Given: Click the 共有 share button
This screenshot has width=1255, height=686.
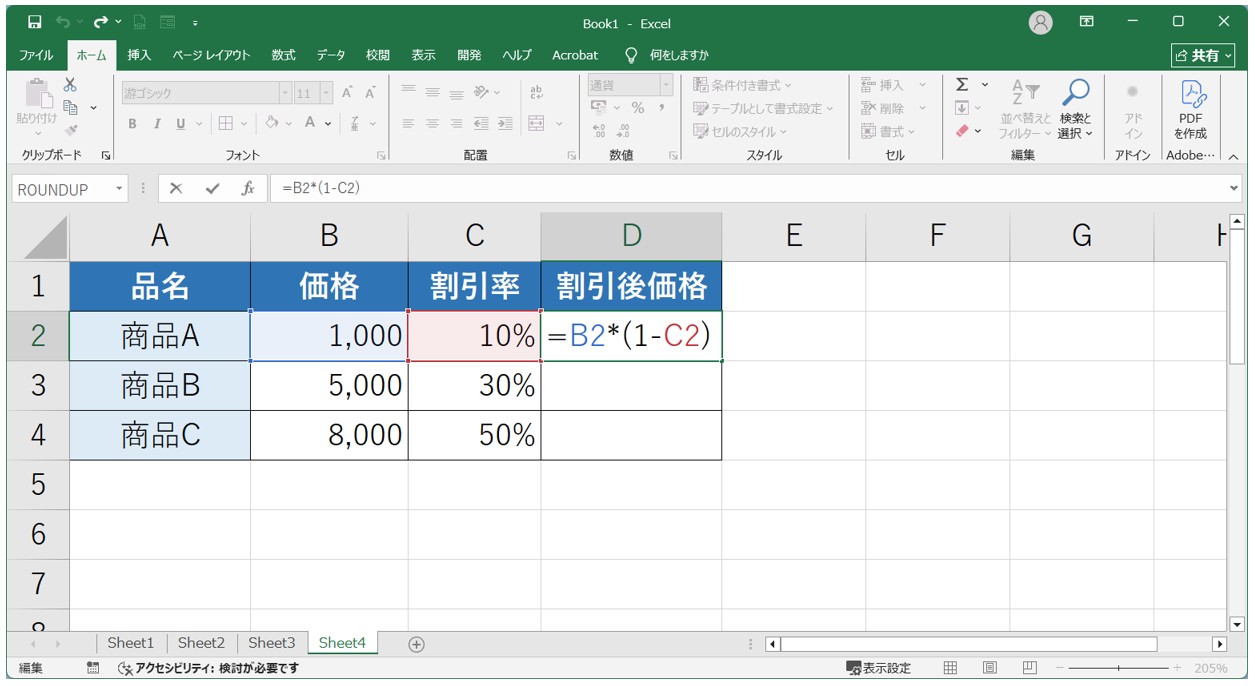Looking at the screenshot, I should click(x=1204, y=55).
